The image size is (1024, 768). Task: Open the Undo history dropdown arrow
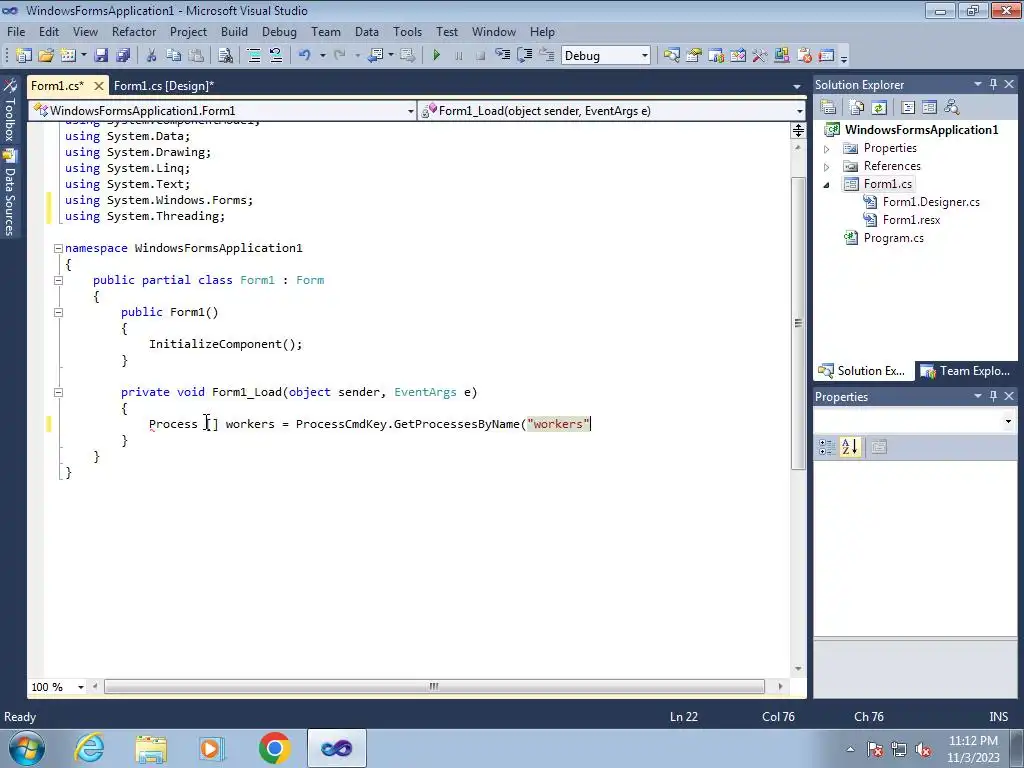(x=323, y=56)
